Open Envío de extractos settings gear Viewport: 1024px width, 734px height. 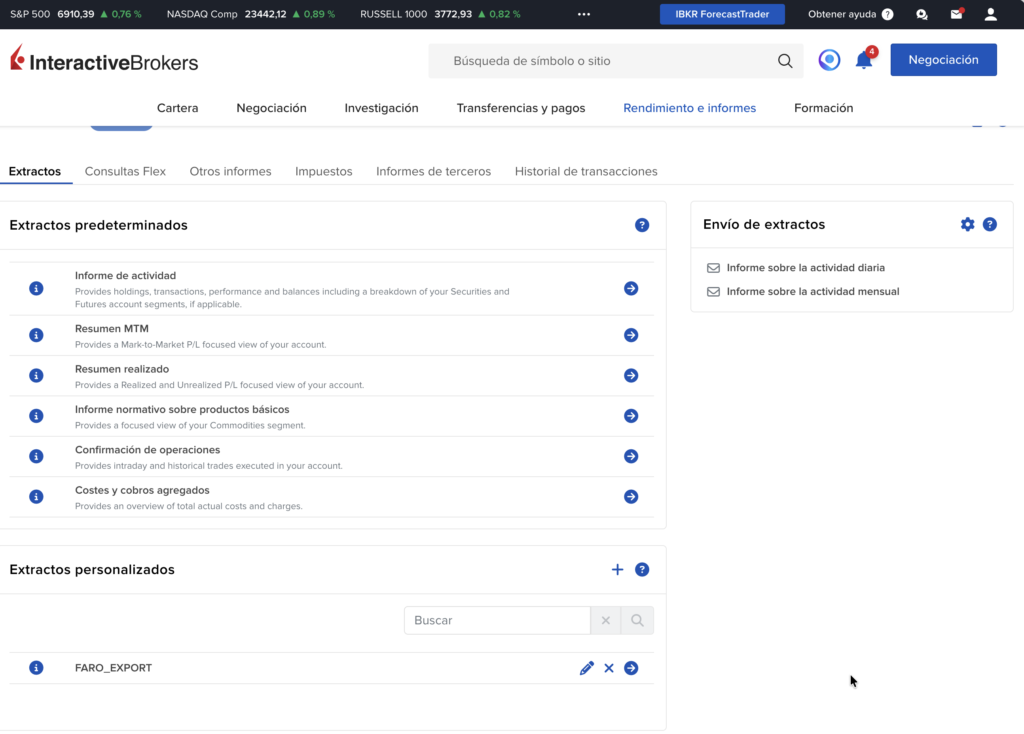[x=967, y=224]
